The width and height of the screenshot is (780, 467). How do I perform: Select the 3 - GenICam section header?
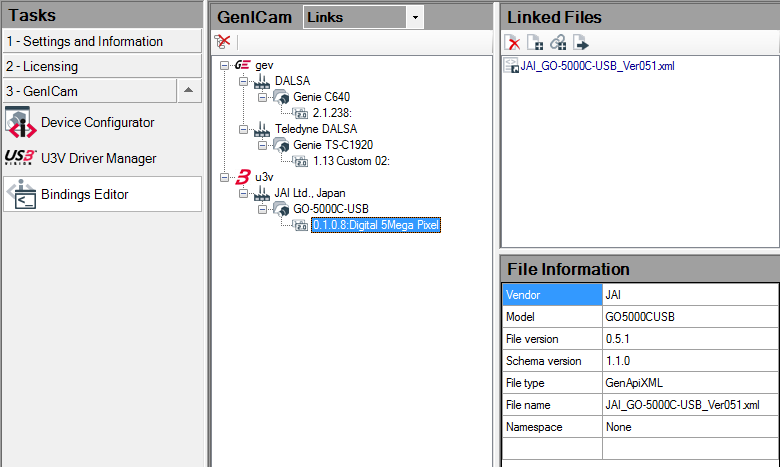coord(90,91)
